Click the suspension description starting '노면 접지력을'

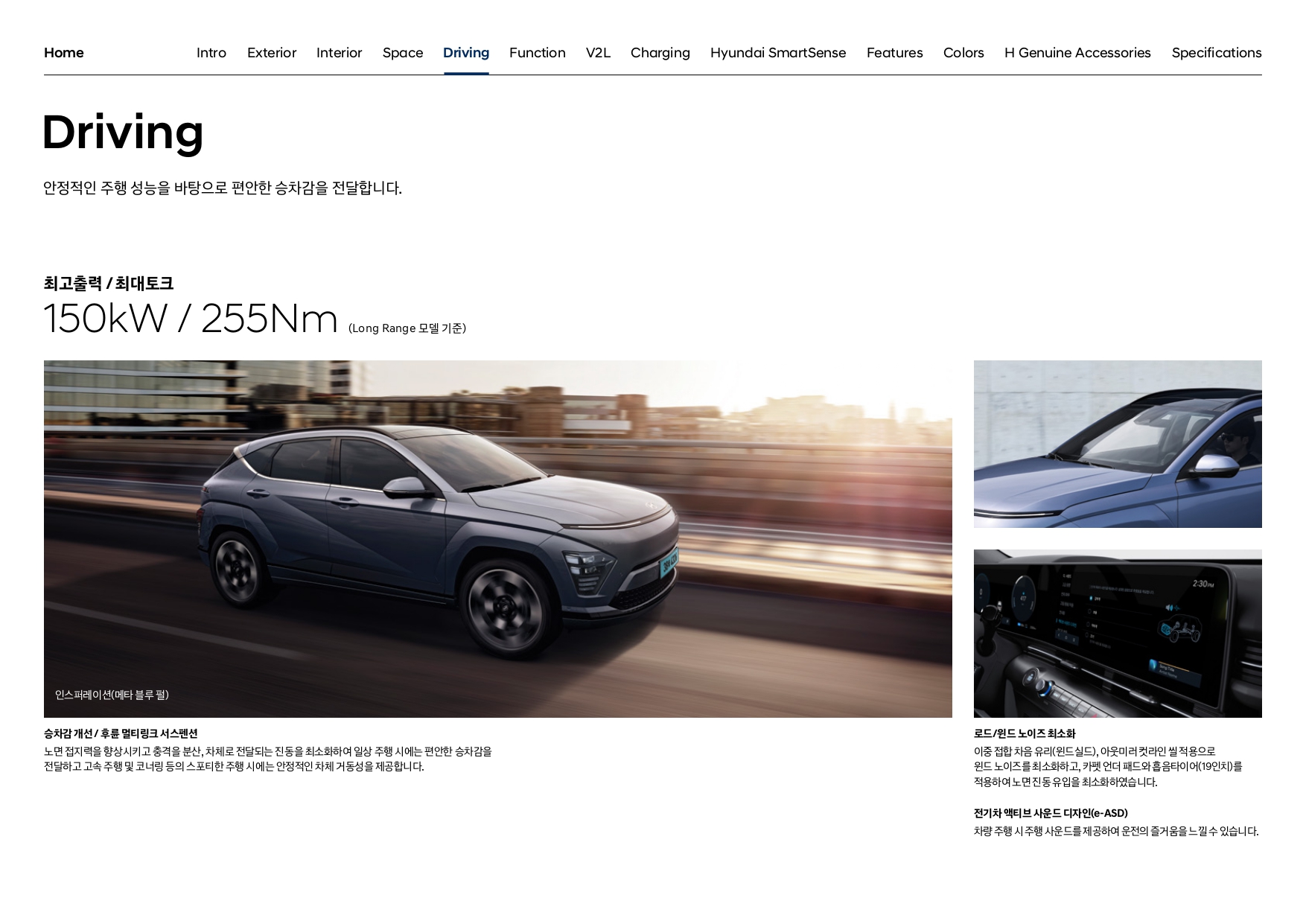click(x=268, y=759)
